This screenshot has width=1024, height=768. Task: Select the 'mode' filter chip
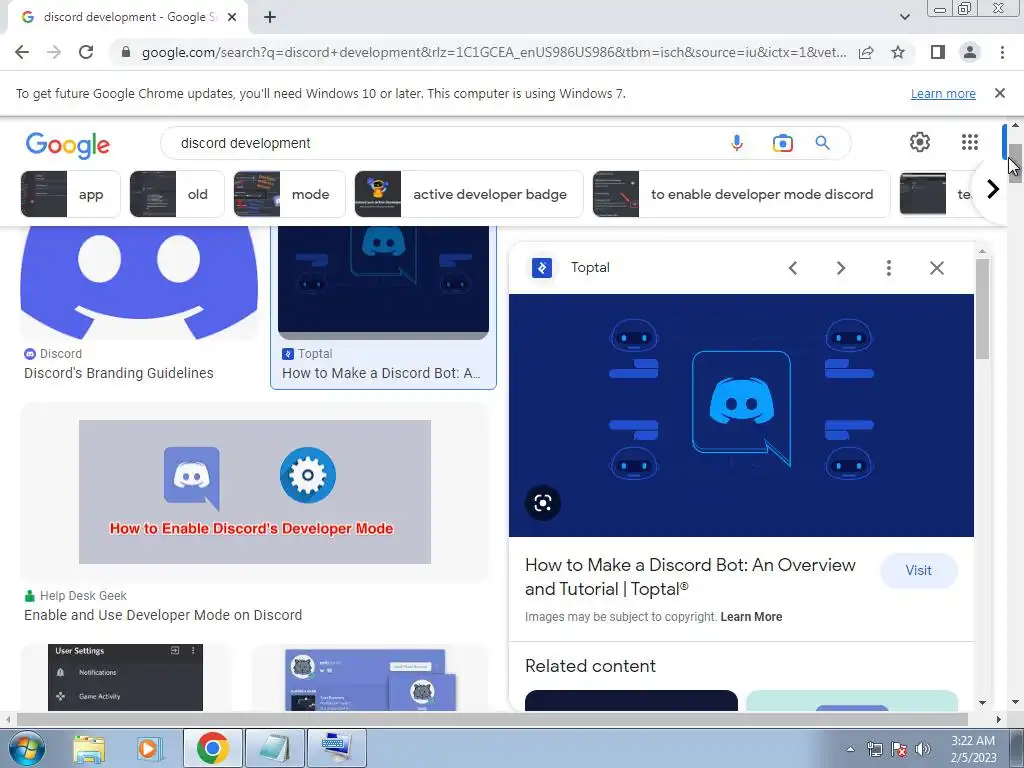289,194
